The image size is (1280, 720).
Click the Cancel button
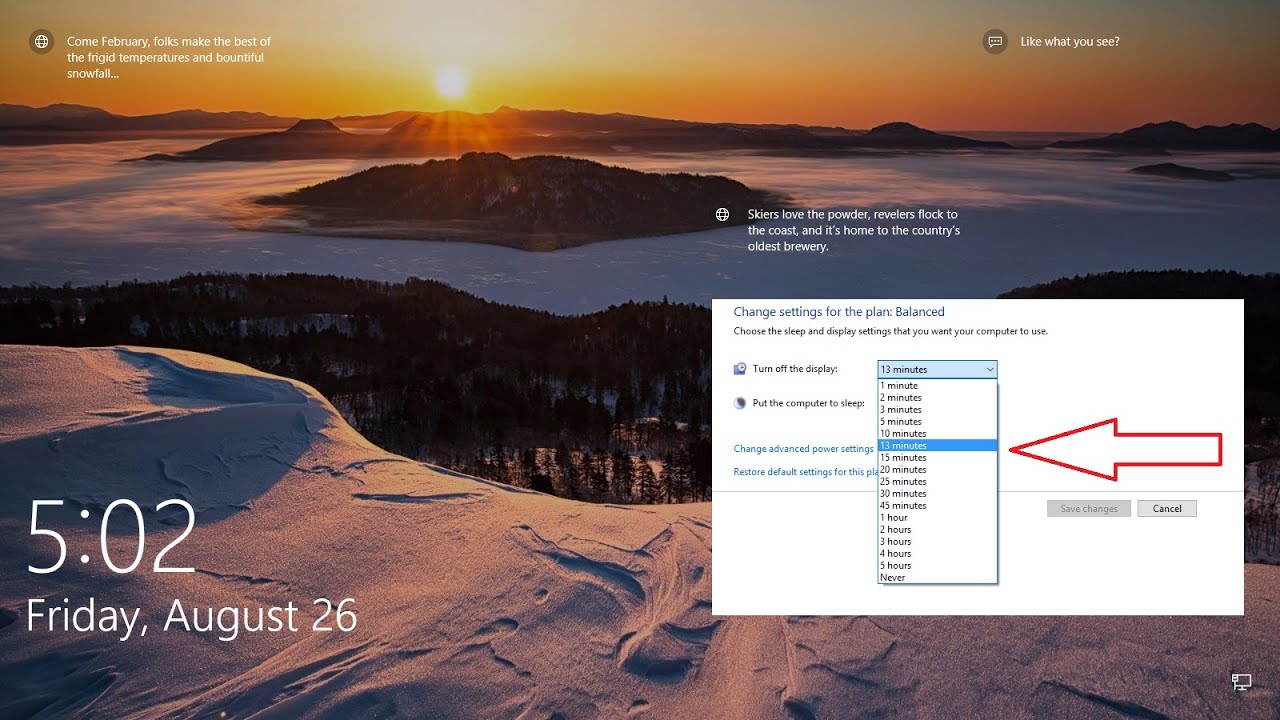(1167, 509)
